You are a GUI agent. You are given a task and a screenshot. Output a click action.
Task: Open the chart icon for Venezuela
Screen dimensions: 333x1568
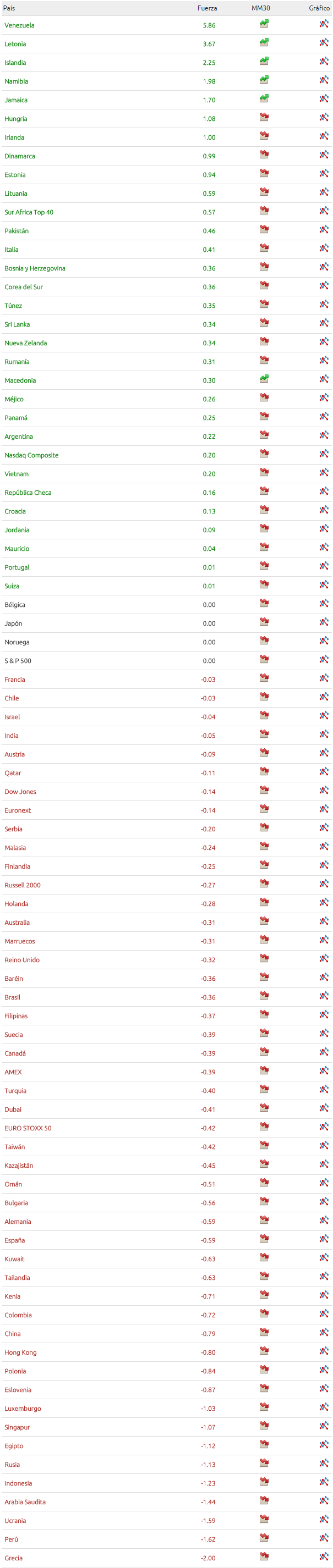pos(324,24)
